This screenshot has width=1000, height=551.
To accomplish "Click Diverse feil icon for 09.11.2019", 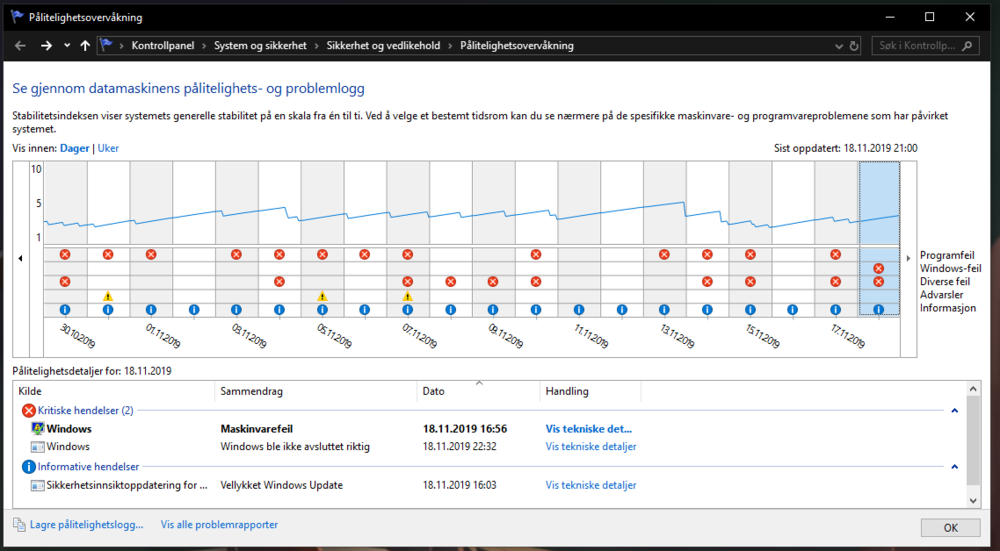I will (x=493, y=282).
